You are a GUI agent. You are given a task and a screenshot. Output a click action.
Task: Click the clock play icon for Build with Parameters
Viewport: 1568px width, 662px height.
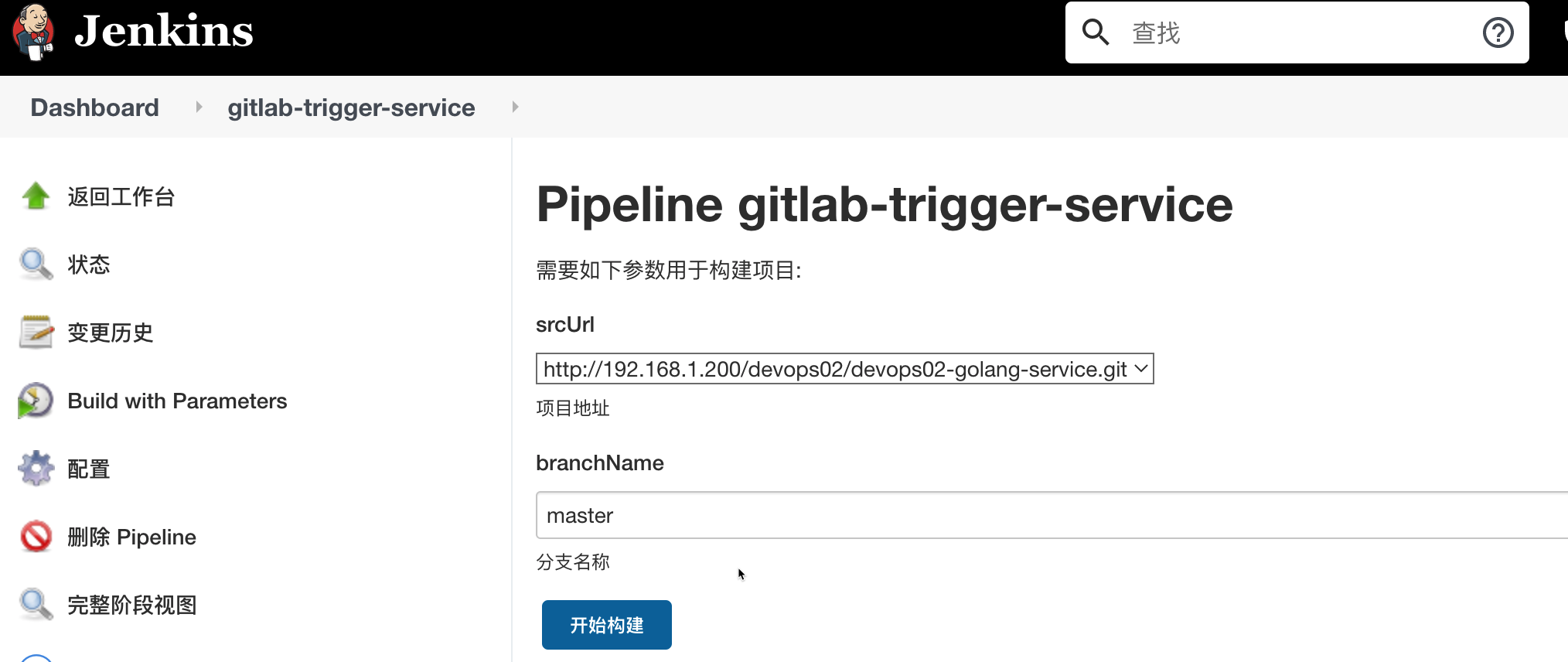(x=36, y=400)
